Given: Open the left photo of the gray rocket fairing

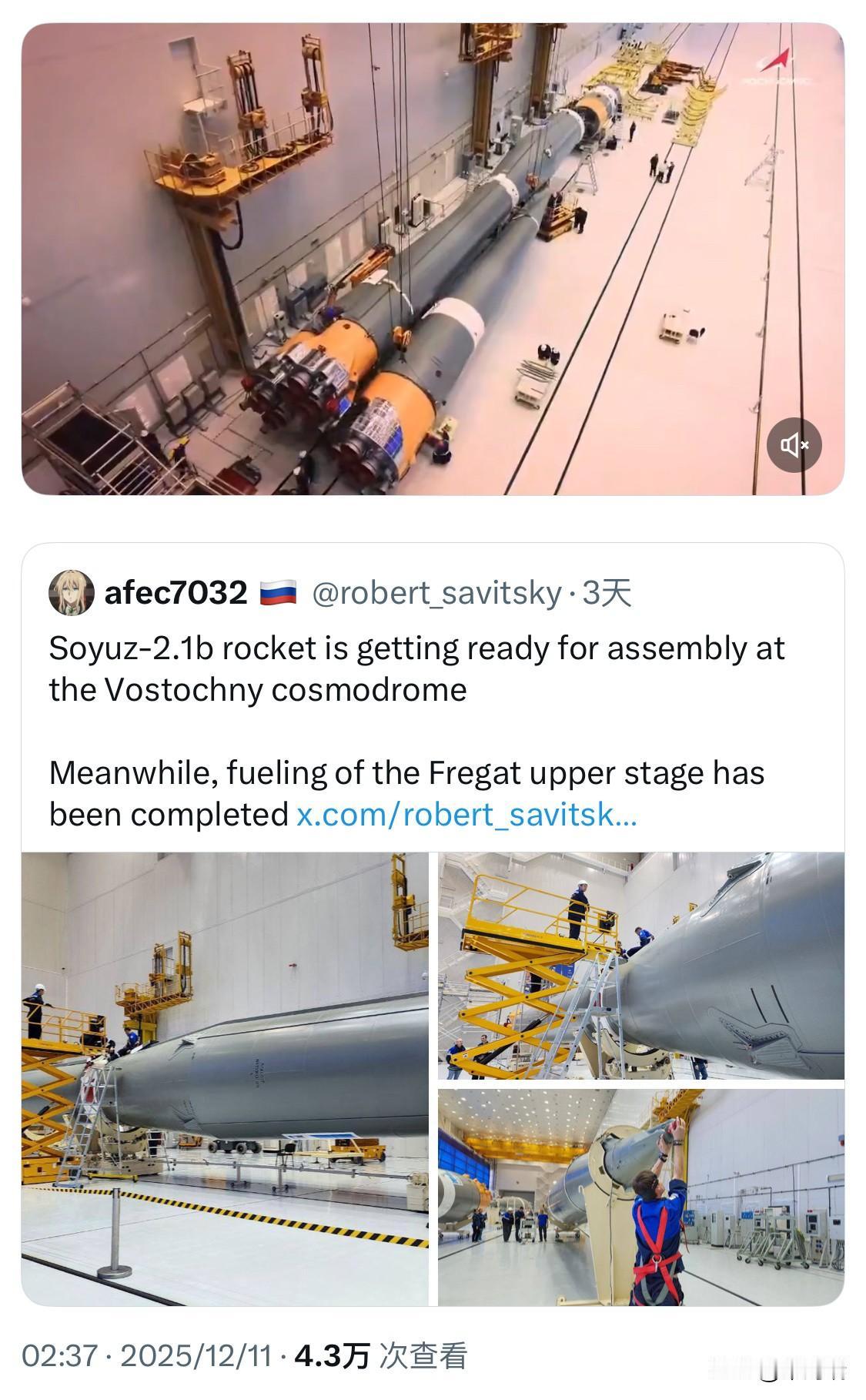Looking at the screenshot, I should 225,1079.
